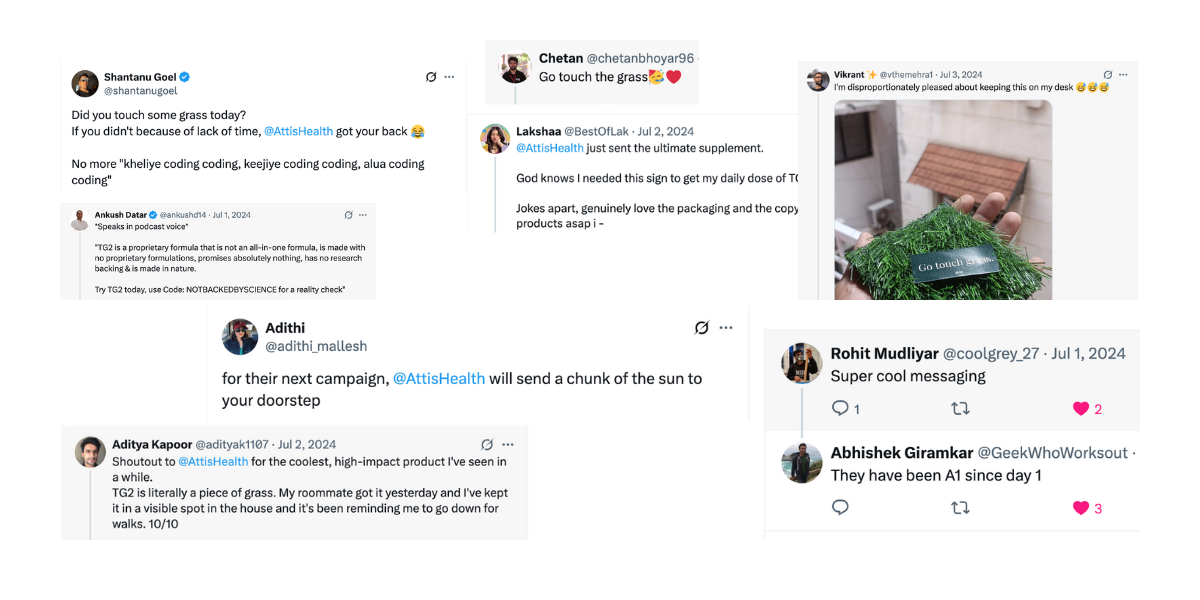Image resolution: width=1200 pixels, height=600 pixels.
Task: Retweet Rohit Mudliyar's tweet
Action: point(960,408)
